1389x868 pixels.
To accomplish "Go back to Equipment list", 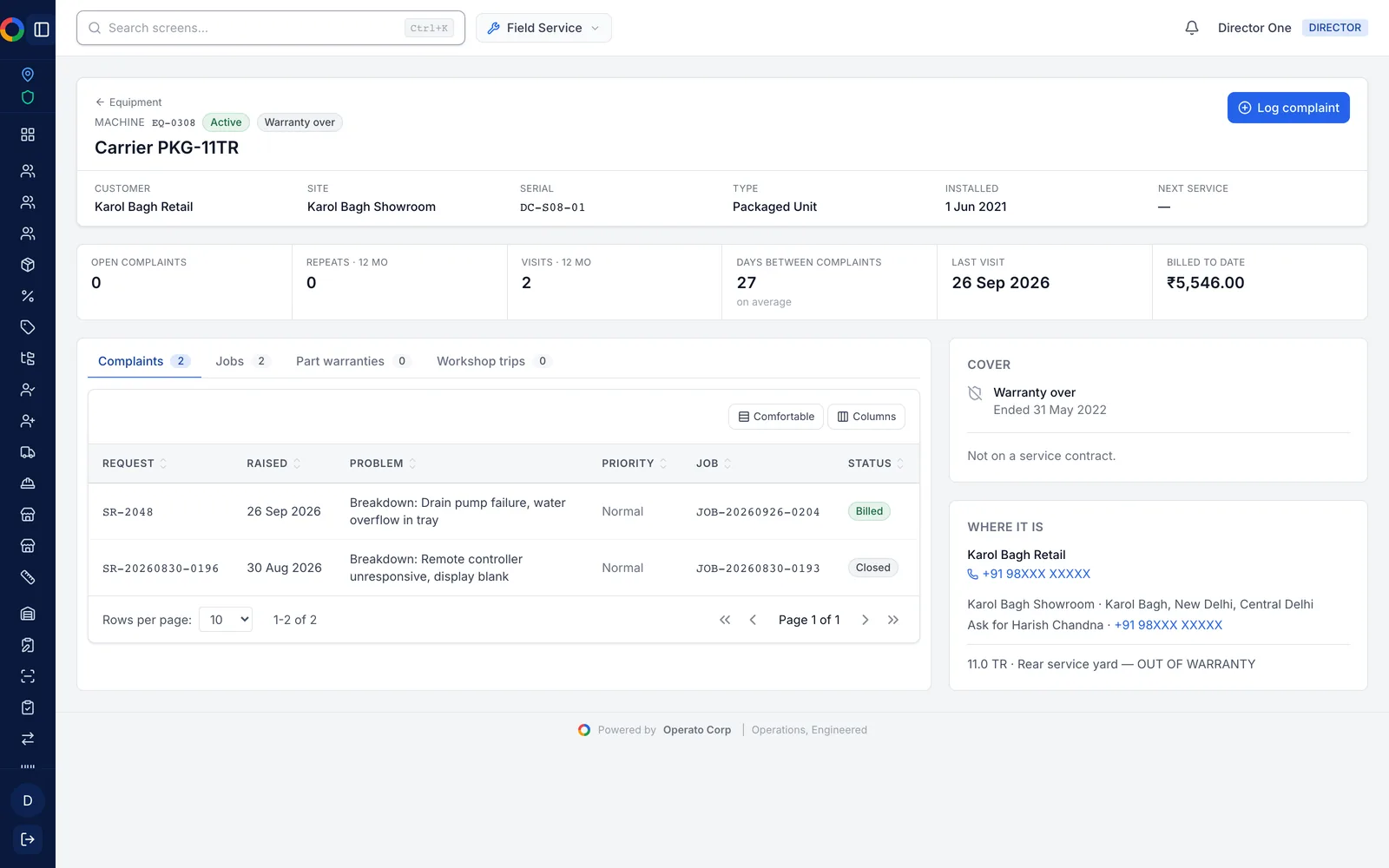I will click(128, 102).
